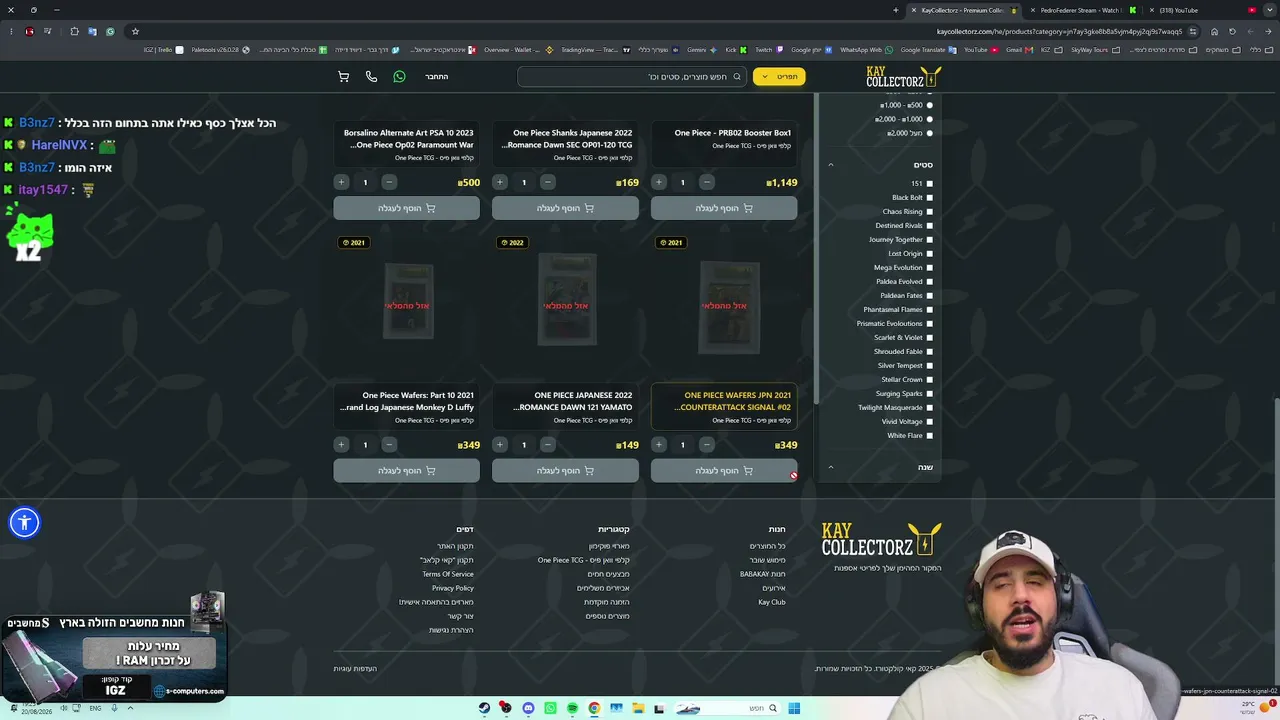The height and width of the screenshot is (720, 1280).
Task: Collapse the שנה filter section
Action: click(830, 467)
